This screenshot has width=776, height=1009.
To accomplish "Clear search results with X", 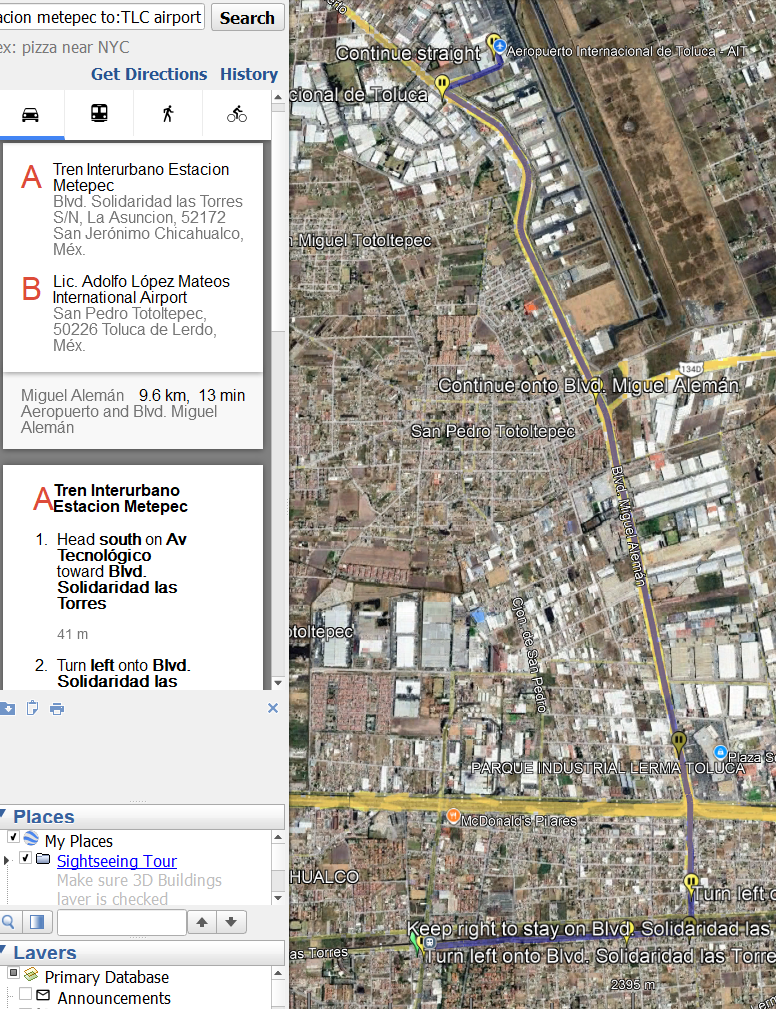I will [x=273, y=708].
